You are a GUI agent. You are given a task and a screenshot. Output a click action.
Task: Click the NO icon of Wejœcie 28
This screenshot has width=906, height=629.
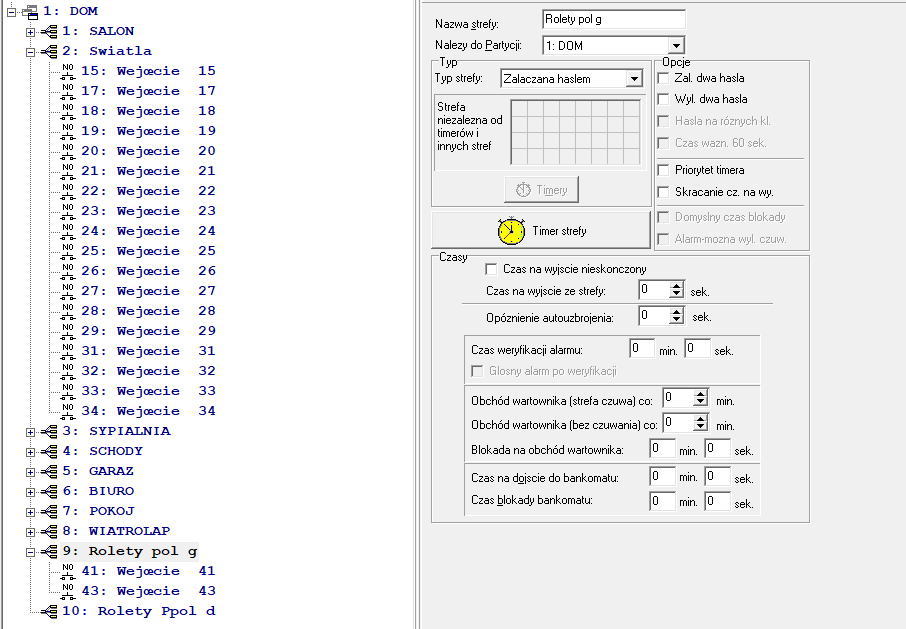[68, 311]
